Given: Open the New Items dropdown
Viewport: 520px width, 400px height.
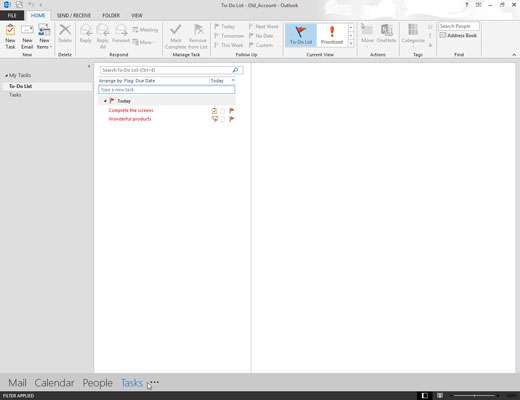Looking at the screenshot, I should (x=44, y=36).
